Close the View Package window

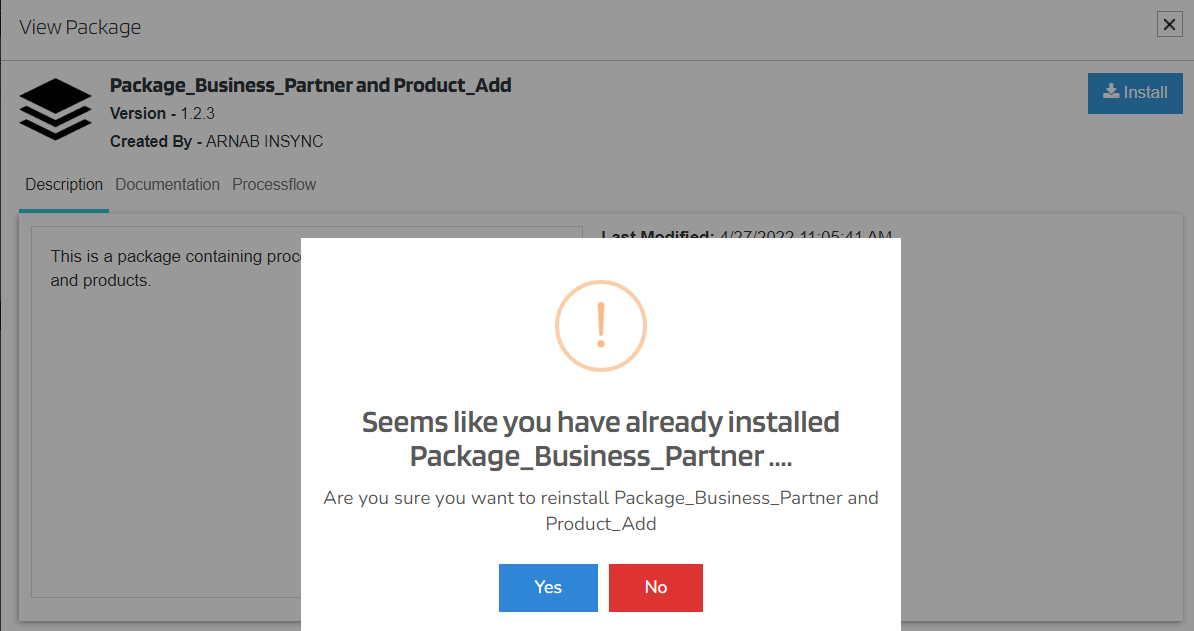point(1169,26)
